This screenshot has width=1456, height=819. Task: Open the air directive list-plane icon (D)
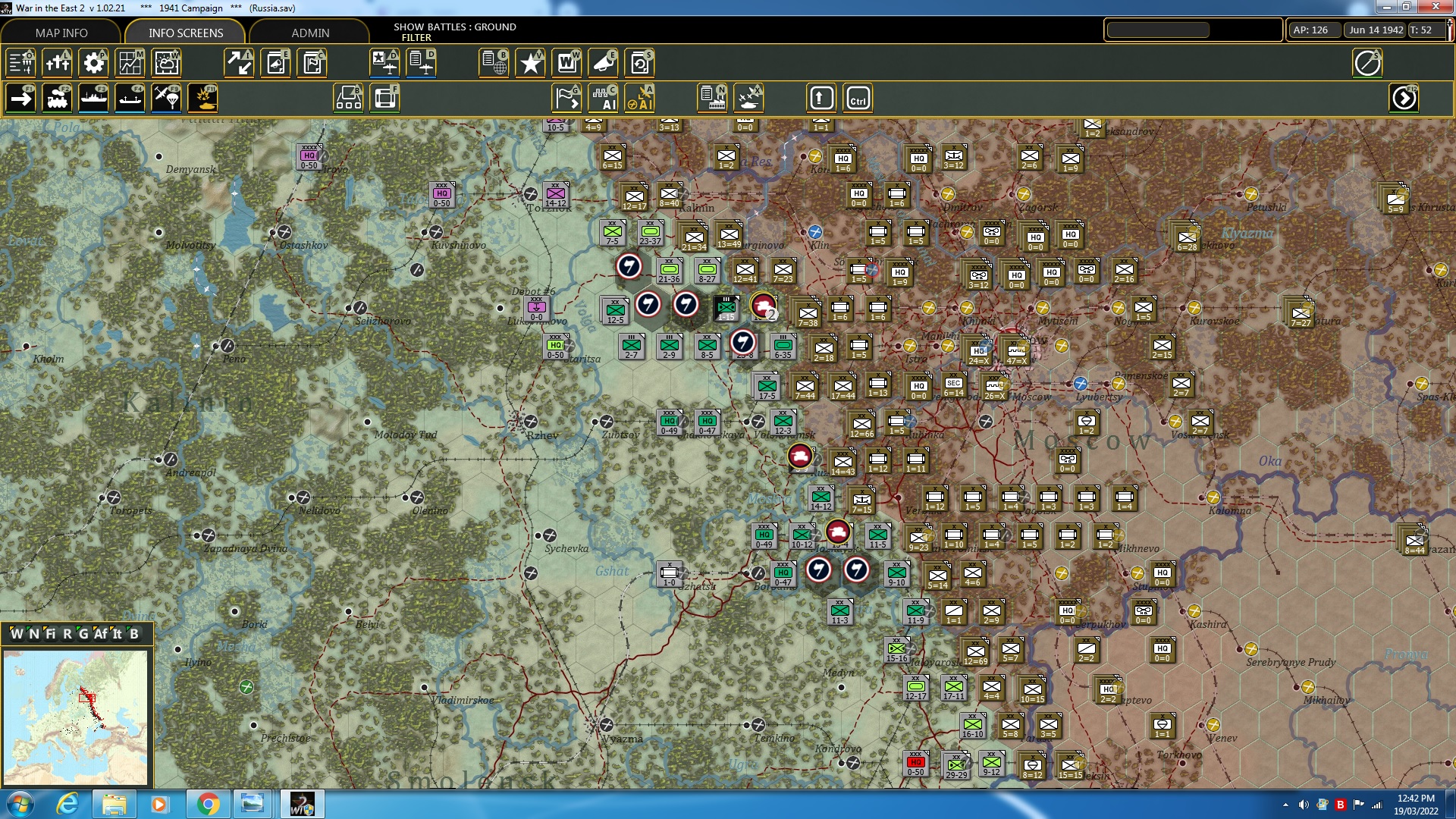pyautogui.click(x=421, y=63)
